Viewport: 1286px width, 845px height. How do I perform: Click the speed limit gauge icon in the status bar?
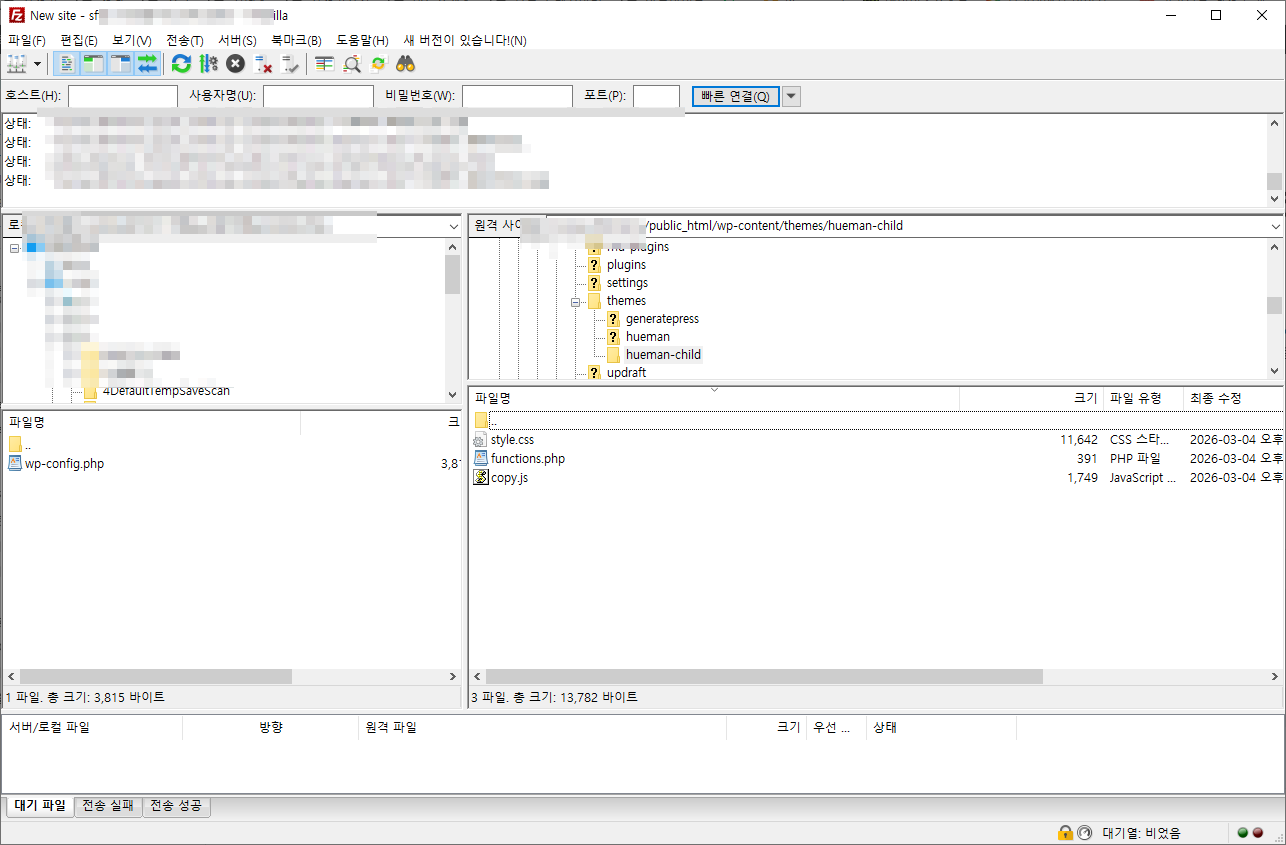[1084, 832]
